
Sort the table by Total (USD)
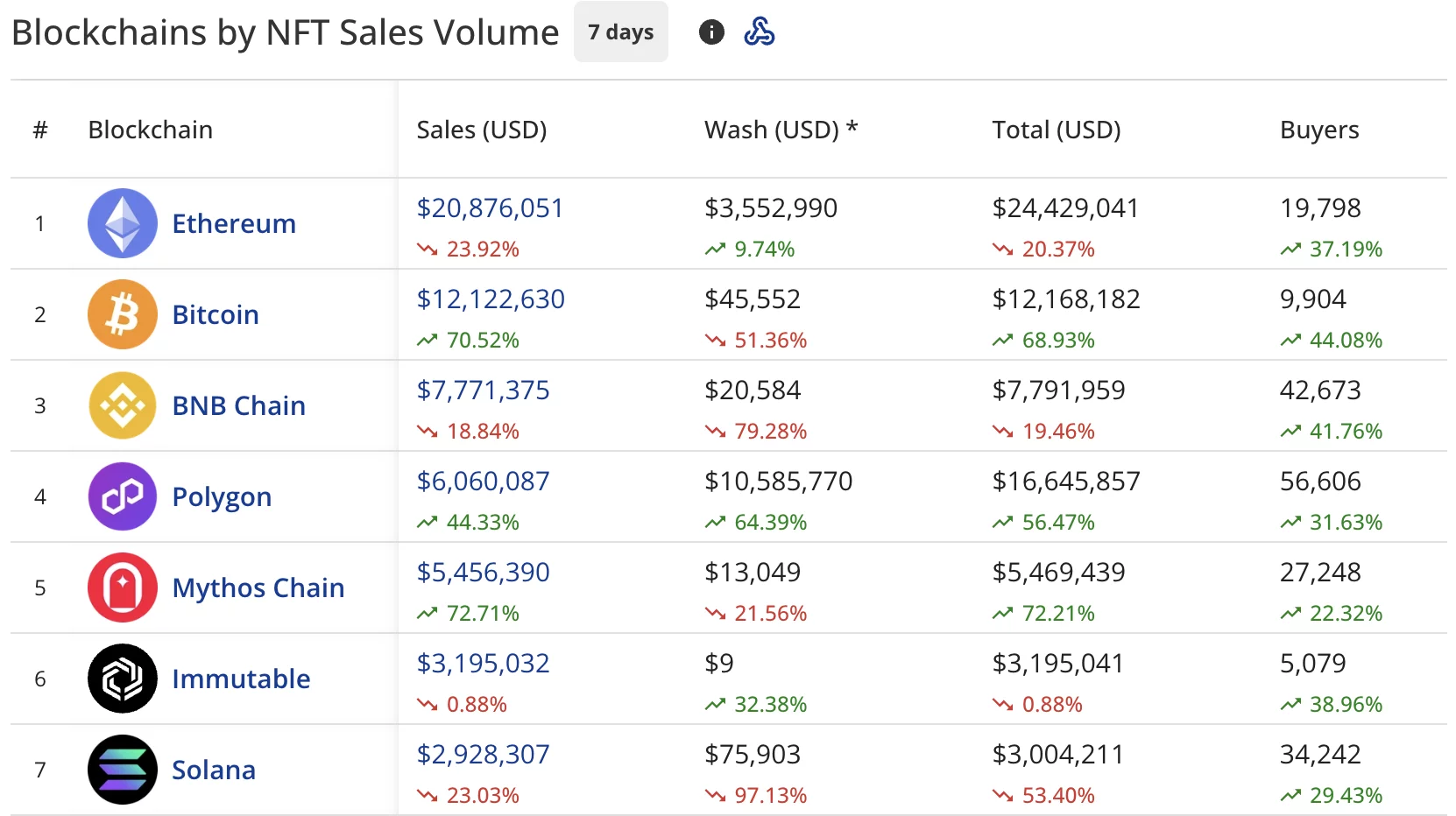coord(1056,130)
